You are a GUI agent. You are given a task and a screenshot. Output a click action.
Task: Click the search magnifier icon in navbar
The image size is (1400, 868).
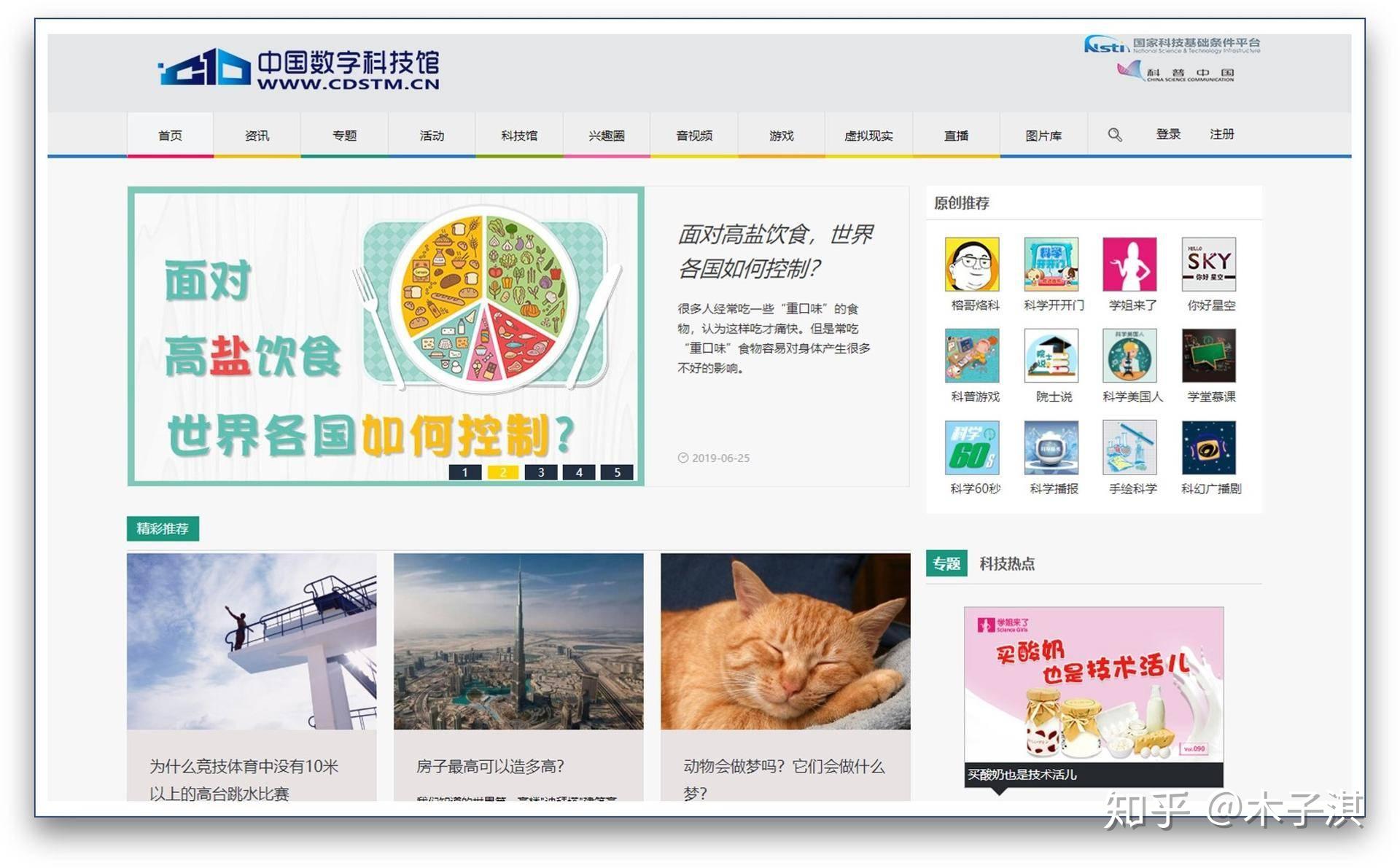pos(1114,135)
